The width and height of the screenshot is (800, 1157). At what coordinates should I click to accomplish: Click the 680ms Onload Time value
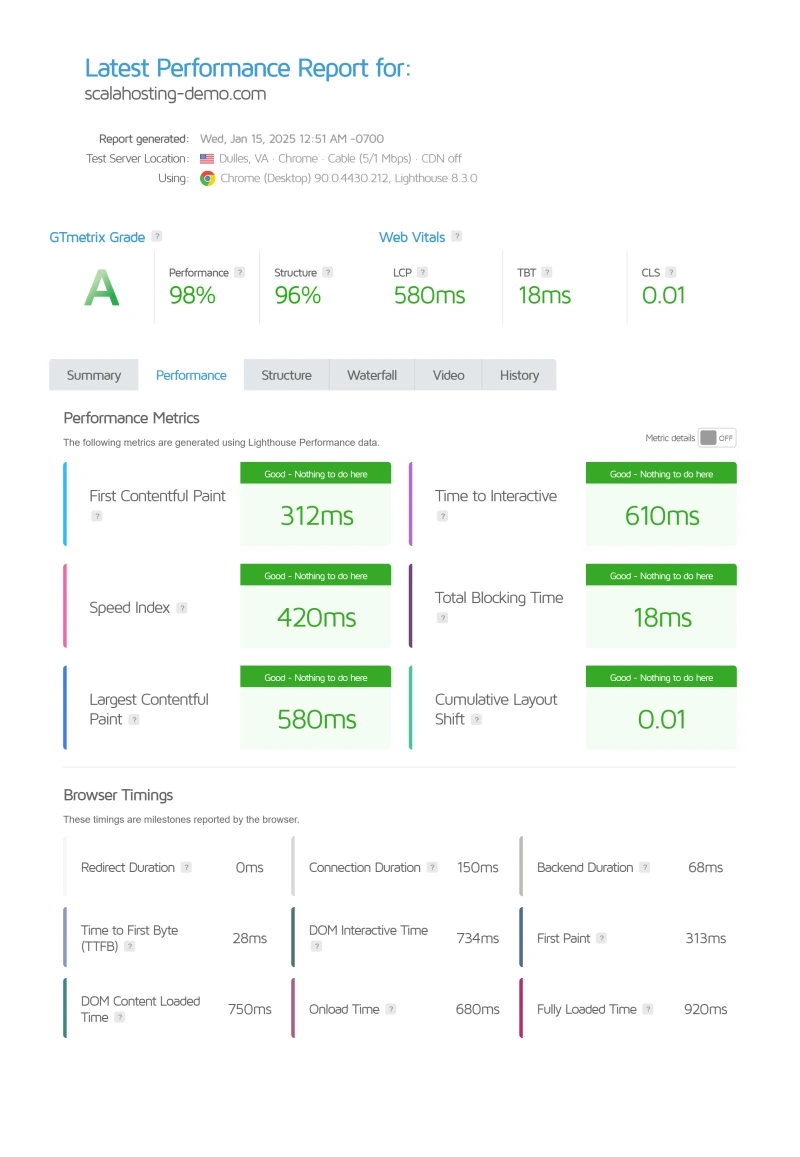tap(477, 1009)
